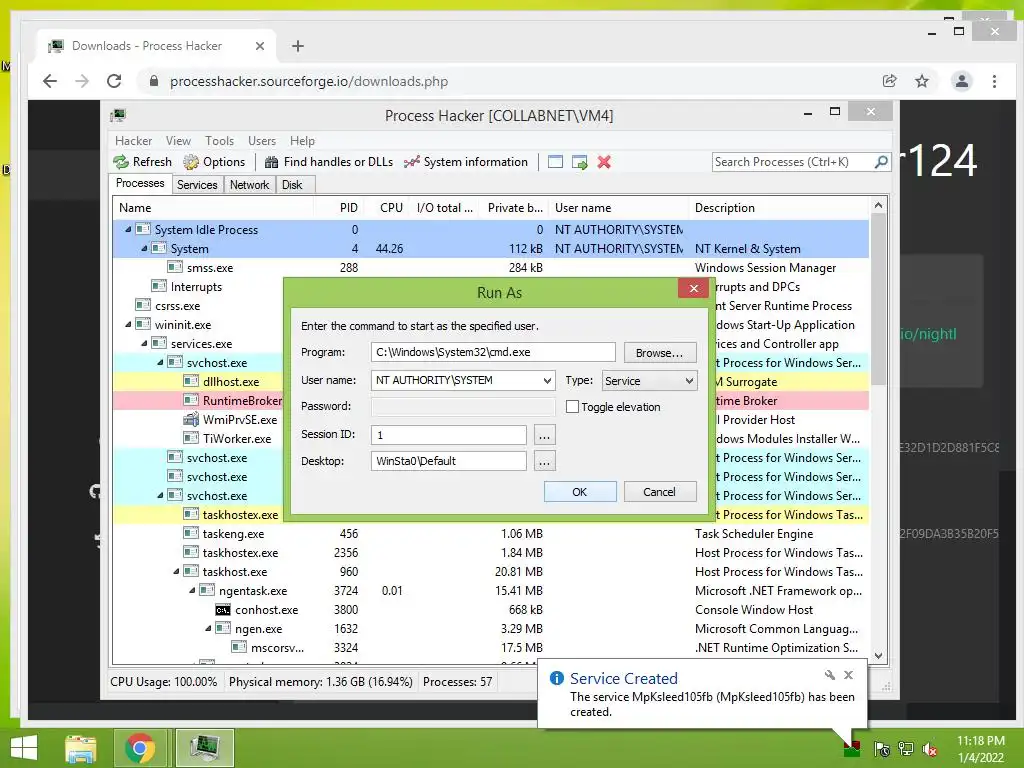This screenshot has height=768, width=1024.
Task: Click OK in Run As dialog
Action: [580, 492]
